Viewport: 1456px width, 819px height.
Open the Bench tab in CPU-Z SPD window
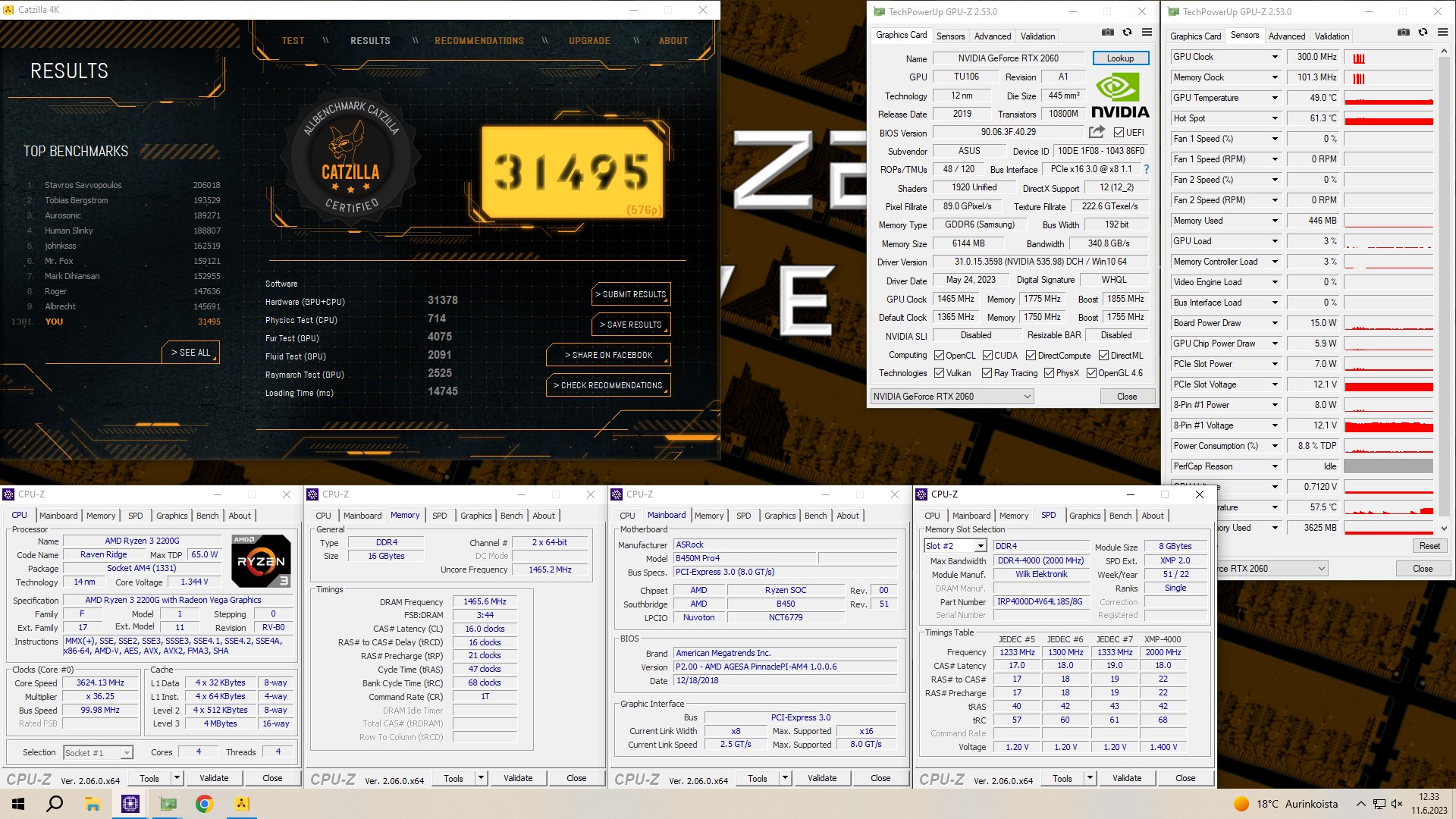pos(1120,516)
